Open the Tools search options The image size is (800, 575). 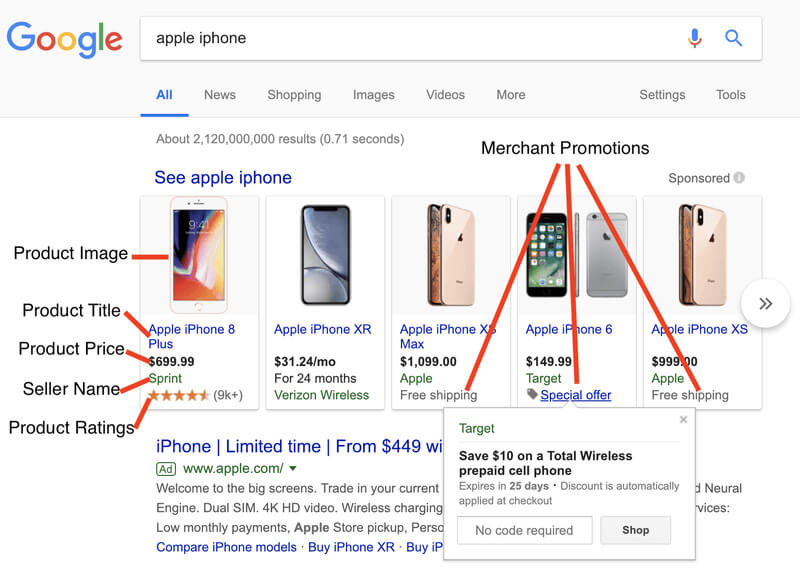click(730, 95)
